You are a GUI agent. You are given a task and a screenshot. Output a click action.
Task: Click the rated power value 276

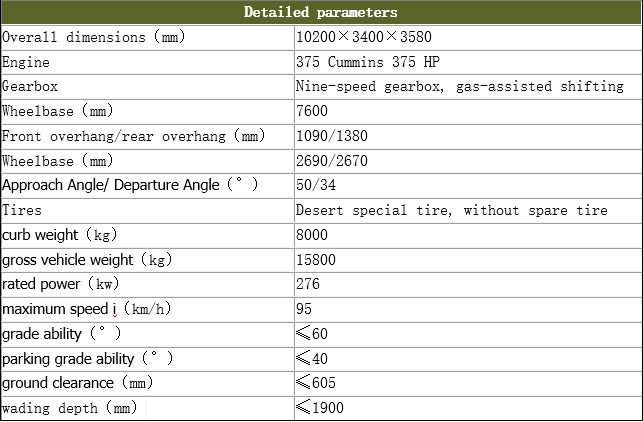(x=308, y=284)
